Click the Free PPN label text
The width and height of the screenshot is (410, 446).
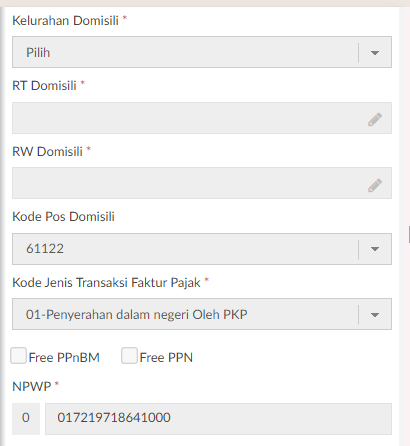[166, 357]
